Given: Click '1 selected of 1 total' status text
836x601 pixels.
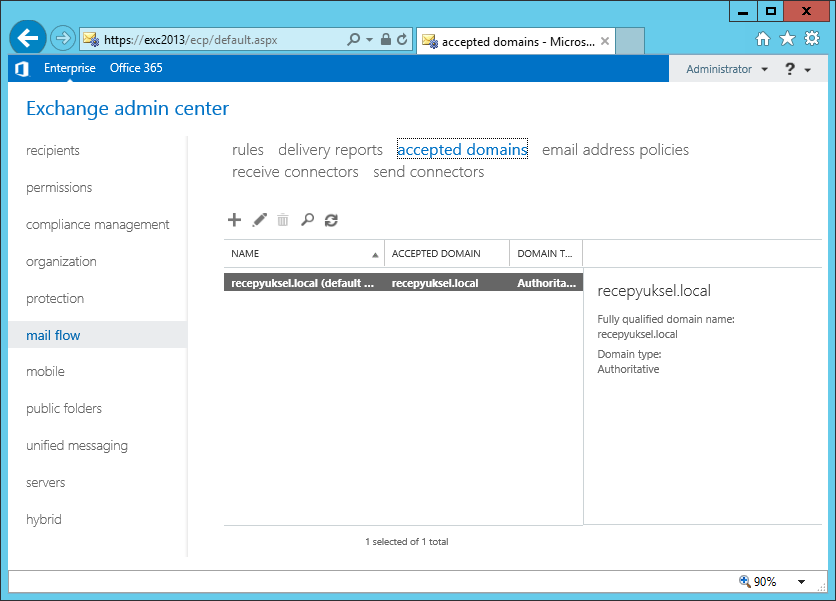Looking at the screenshot, I should (x=407, y=542).
